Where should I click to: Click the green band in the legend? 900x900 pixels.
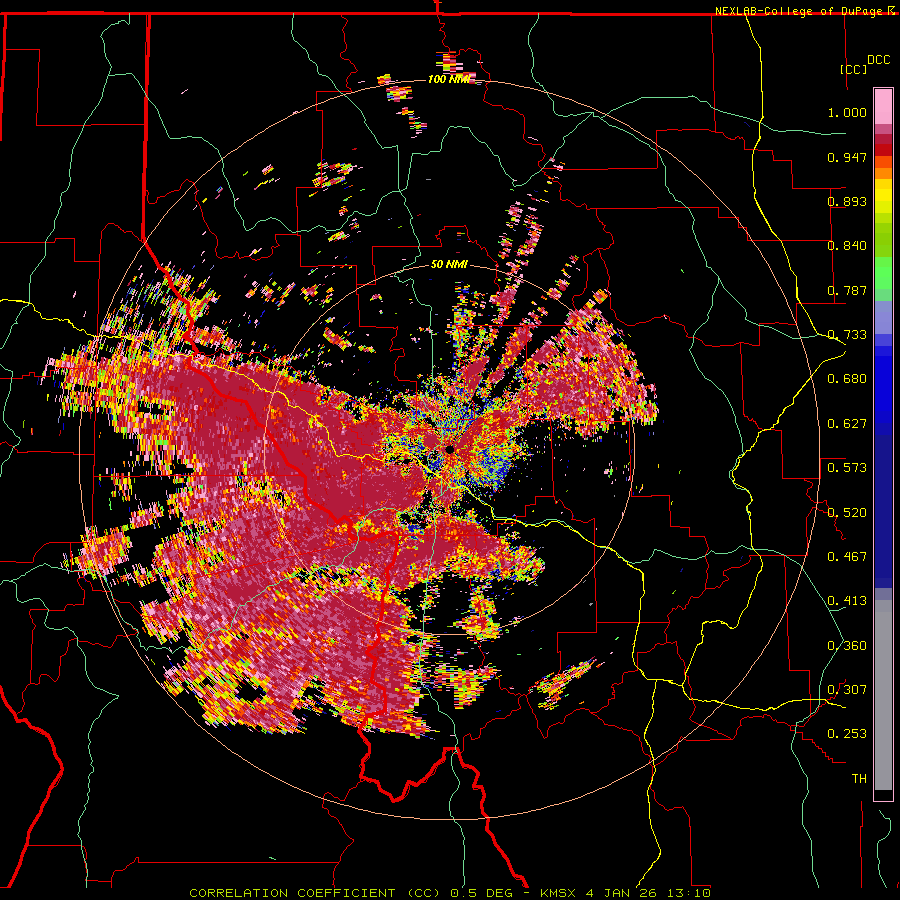tap(883, 273)
